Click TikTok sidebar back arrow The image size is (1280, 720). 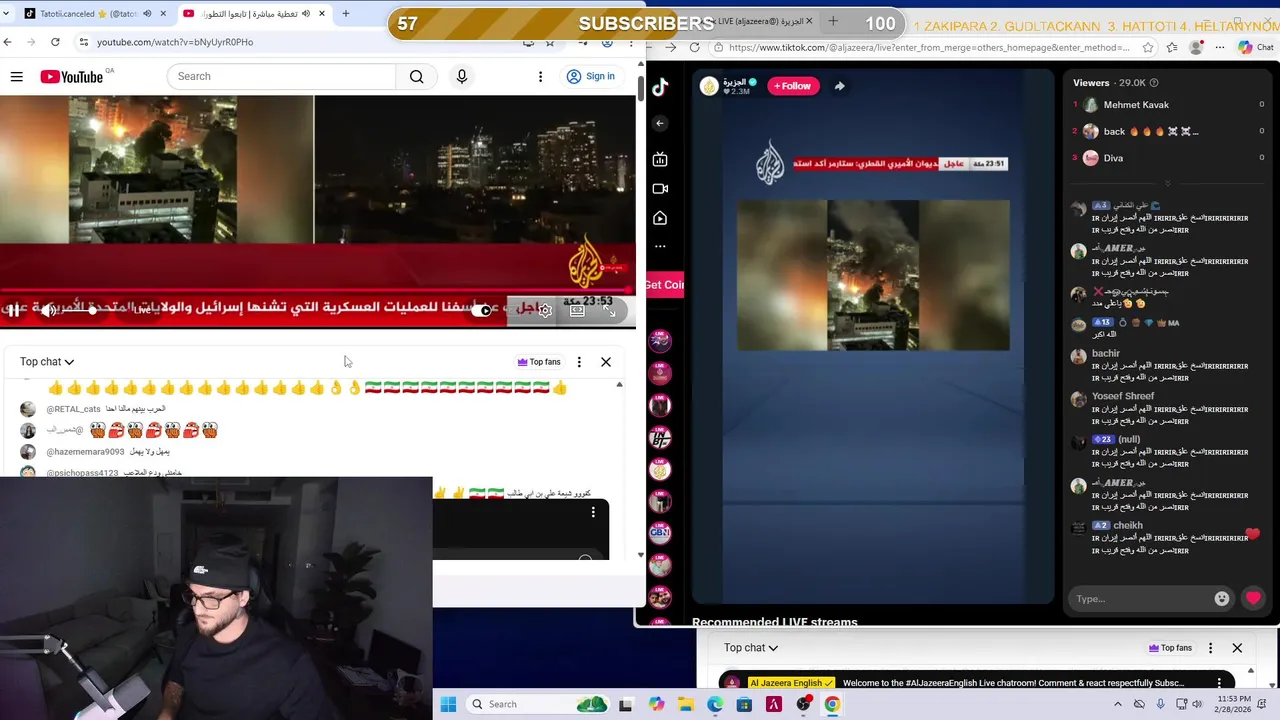[659, 123]
